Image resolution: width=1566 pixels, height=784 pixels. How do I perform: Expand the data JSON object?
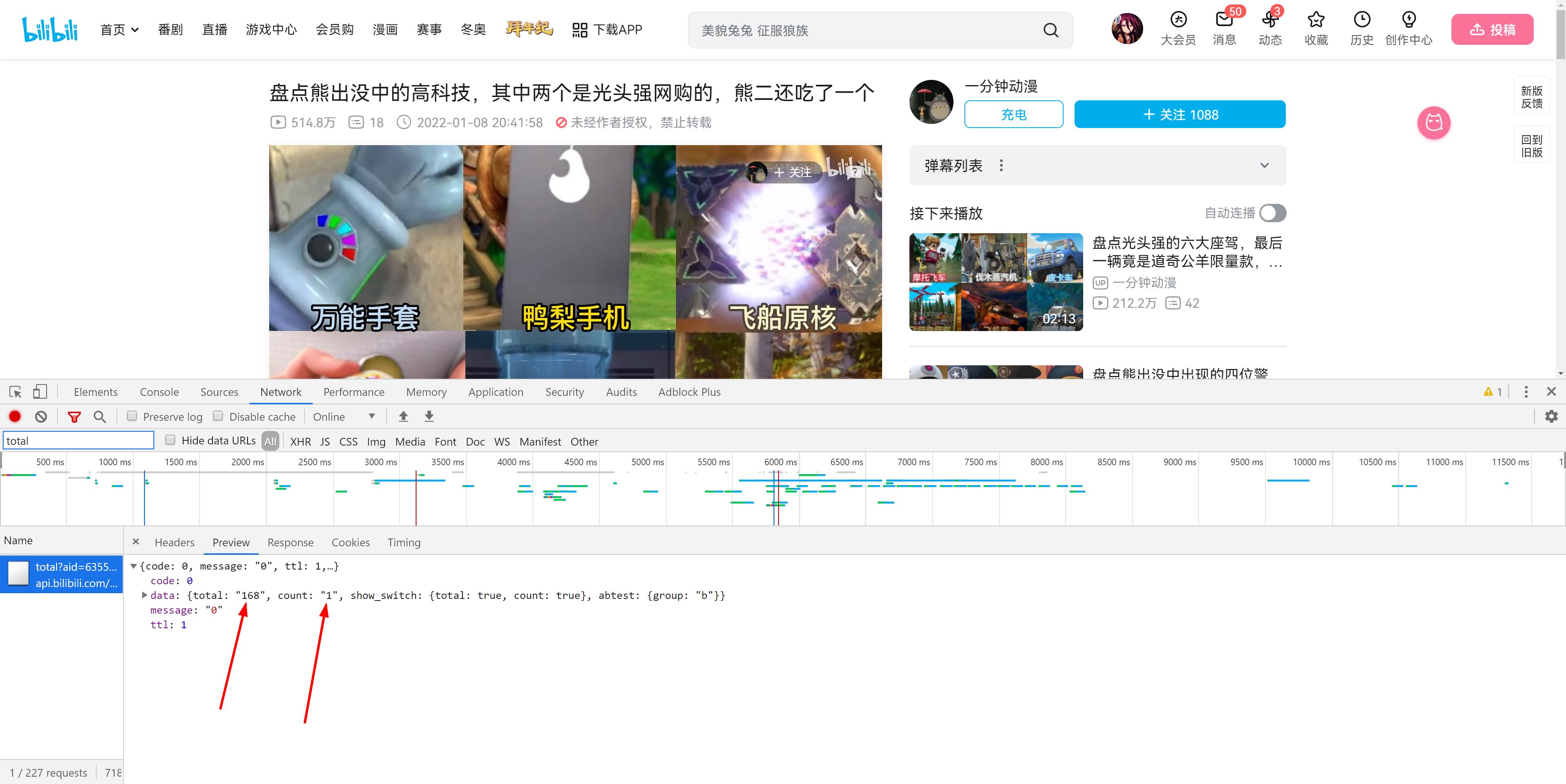click(144, 595)
